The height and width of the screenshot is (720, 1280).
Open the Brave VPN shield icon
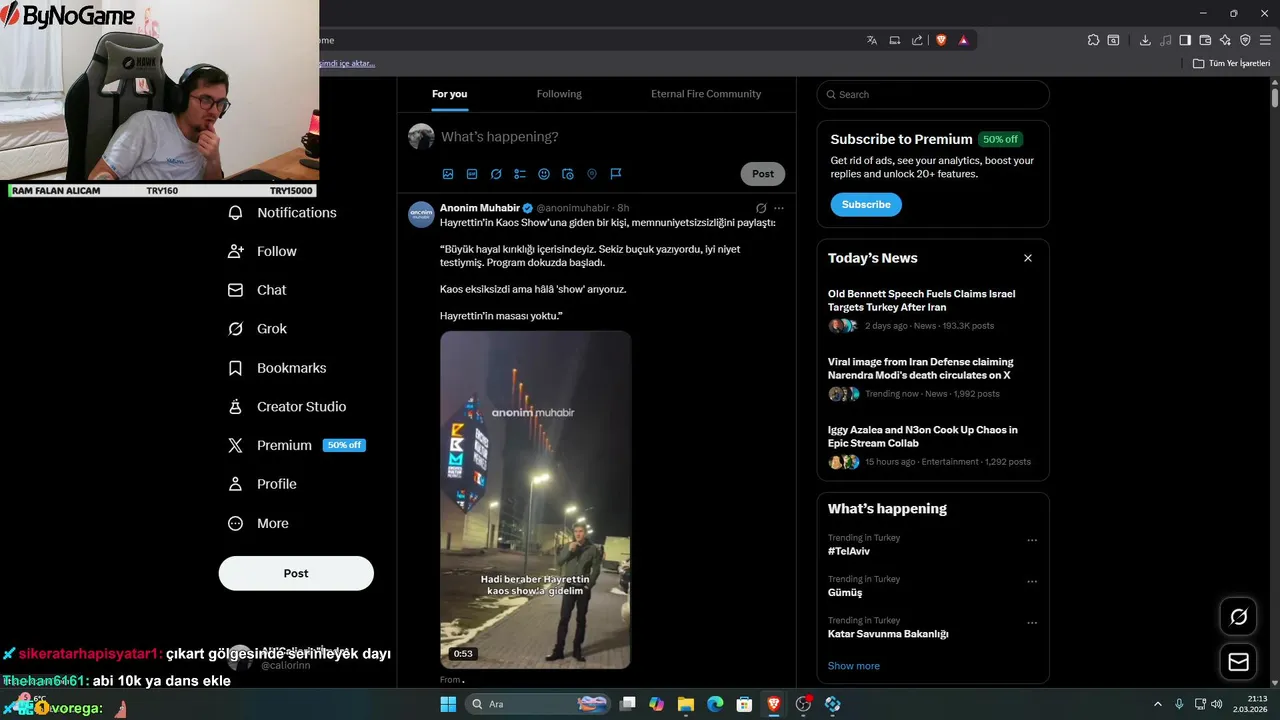(x=1245, y=40)
